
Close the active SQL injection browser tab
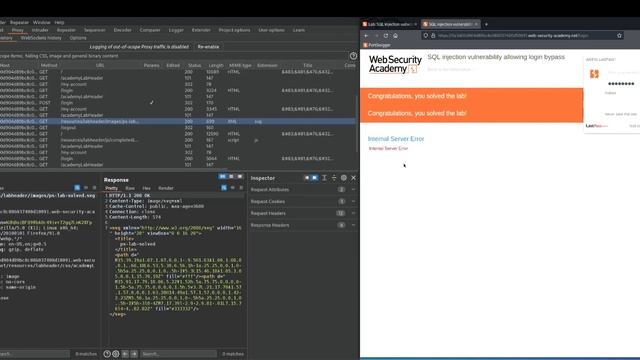point(476,24)
